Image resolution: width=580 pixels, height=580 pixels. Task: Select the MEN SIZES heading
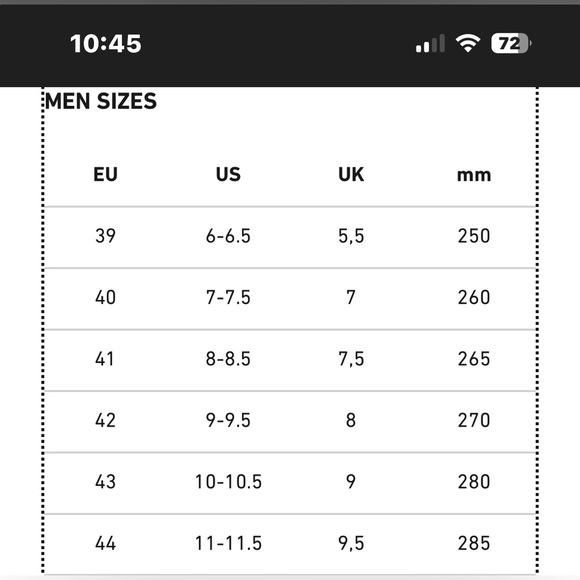101,101
